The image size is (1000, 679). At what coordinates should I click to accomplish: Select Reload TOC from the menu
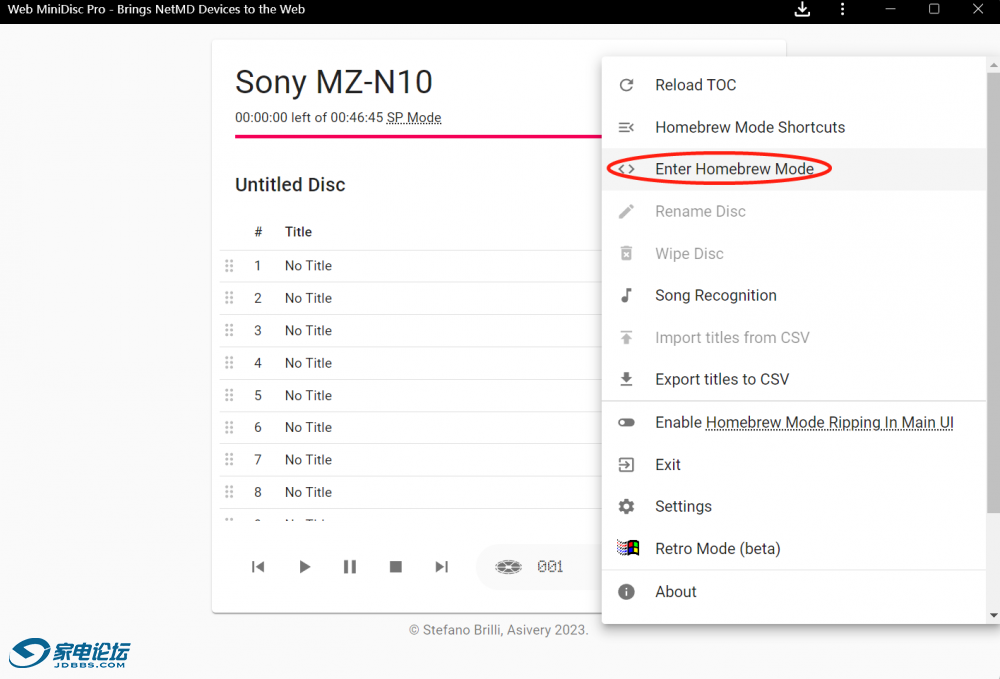click(x=794, y=85)
